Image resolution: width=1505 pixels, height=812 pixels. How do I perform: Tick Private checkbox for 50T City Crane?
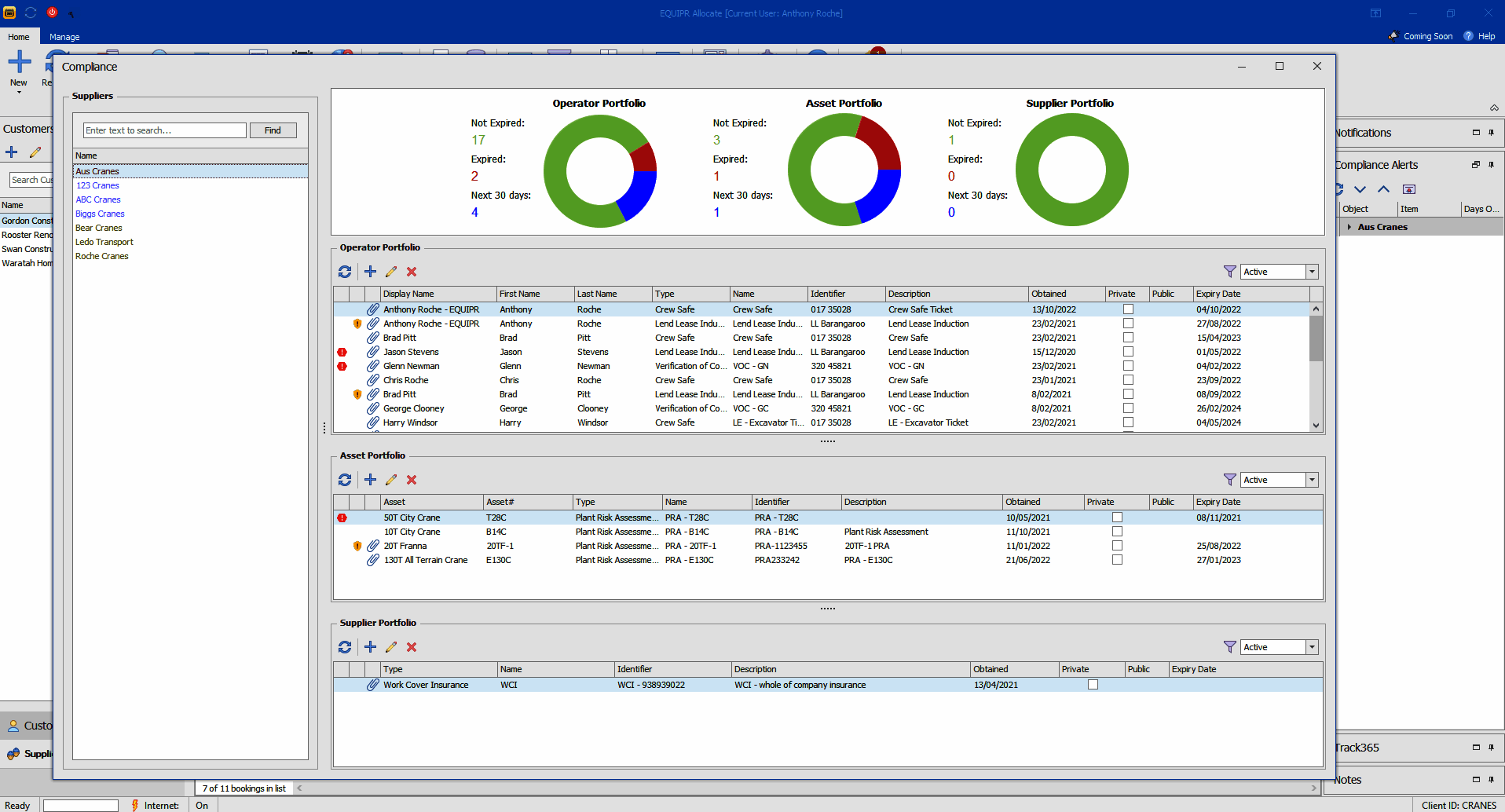[x=1117, y=518]
